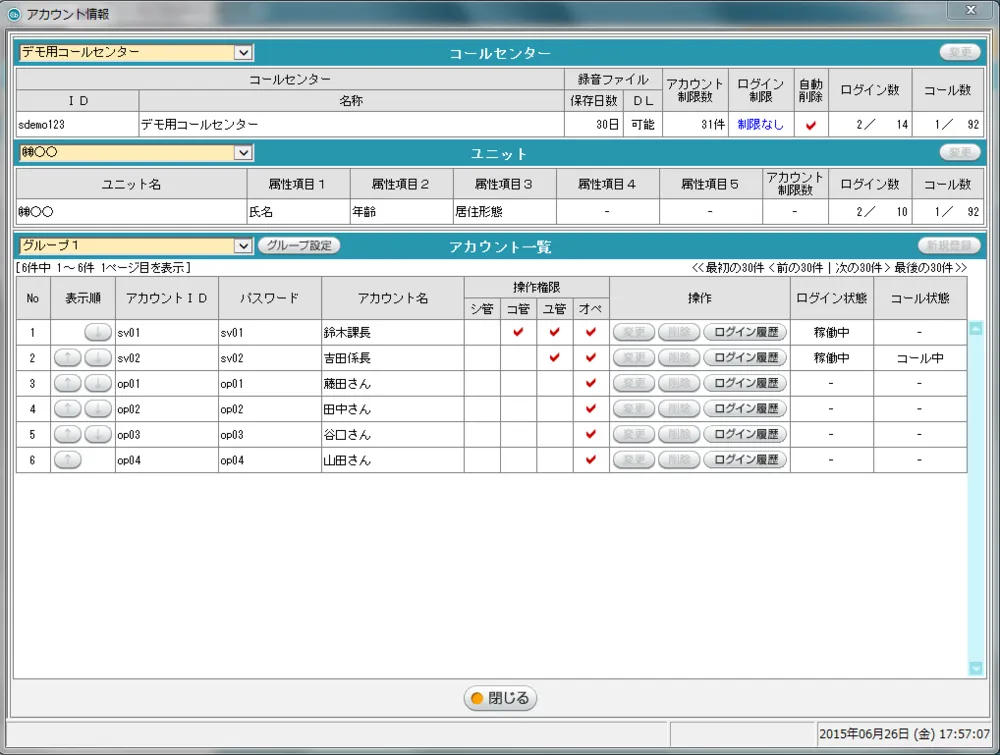Screen dimensions: 1000x755
Task: Open ログイン履歴 for 田中さん
Action: pos(745,409)
